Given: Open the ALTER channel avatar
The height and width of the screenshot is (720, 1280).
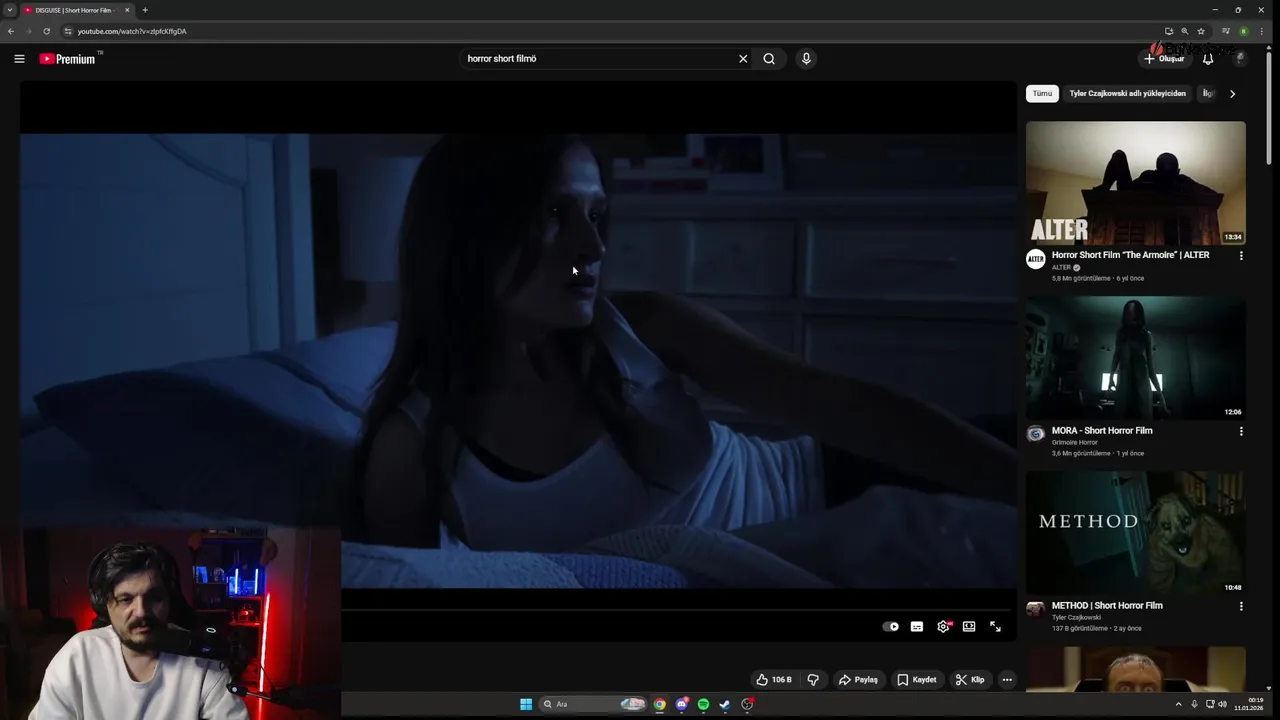Looking at the screenshot, I should [x=1036, y=260].
